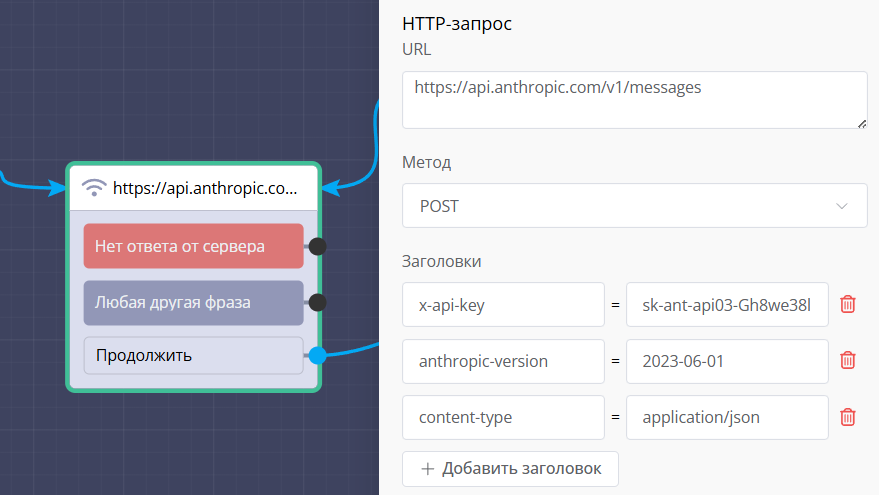Screen dimensions: 879x495
Task: Click trash icon next to content-type header
Action: pos(847,417)
